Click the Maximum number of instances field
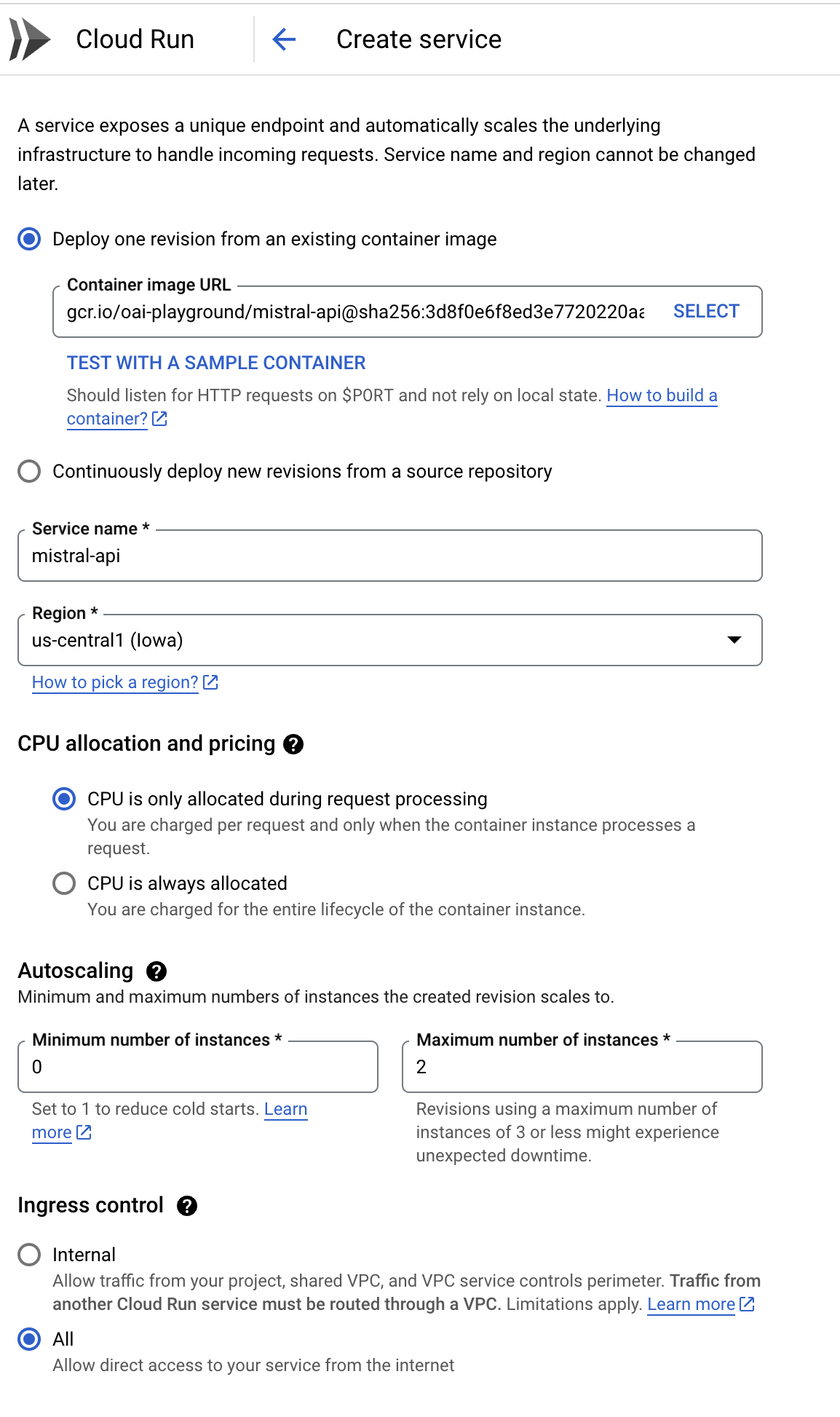Viewport: 840px width, 1417px height. pyautogui.click(x=582, y=1066)
